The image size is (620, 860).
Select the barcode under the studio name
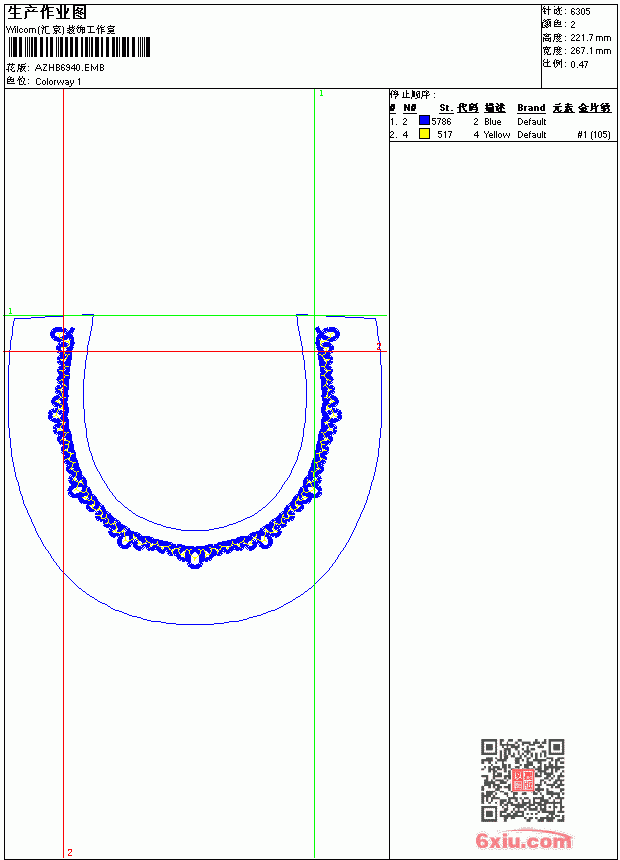point(78,47)
